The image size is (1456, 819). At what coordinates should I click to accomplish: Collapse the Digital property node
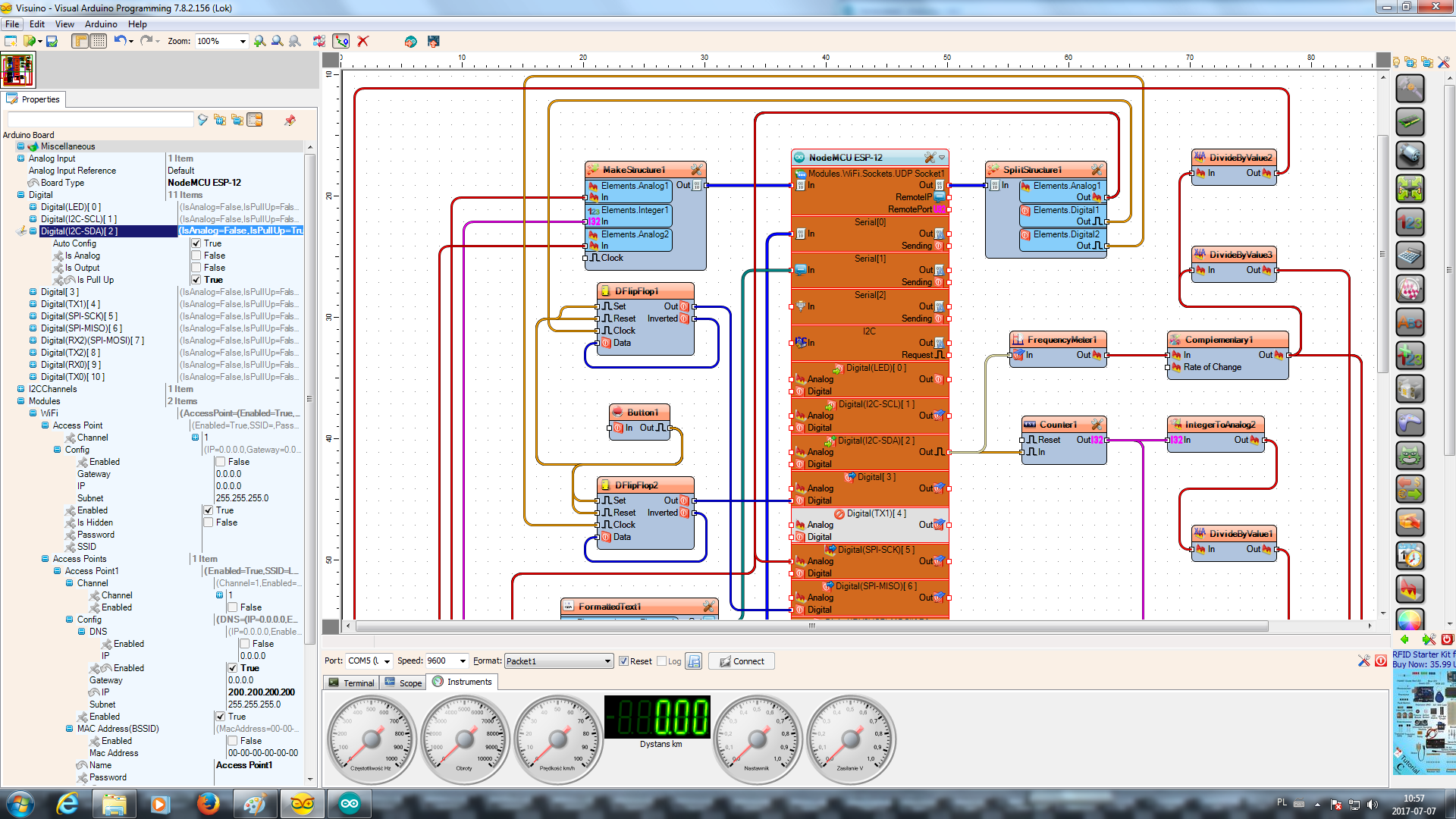click(x=20, y=195)
